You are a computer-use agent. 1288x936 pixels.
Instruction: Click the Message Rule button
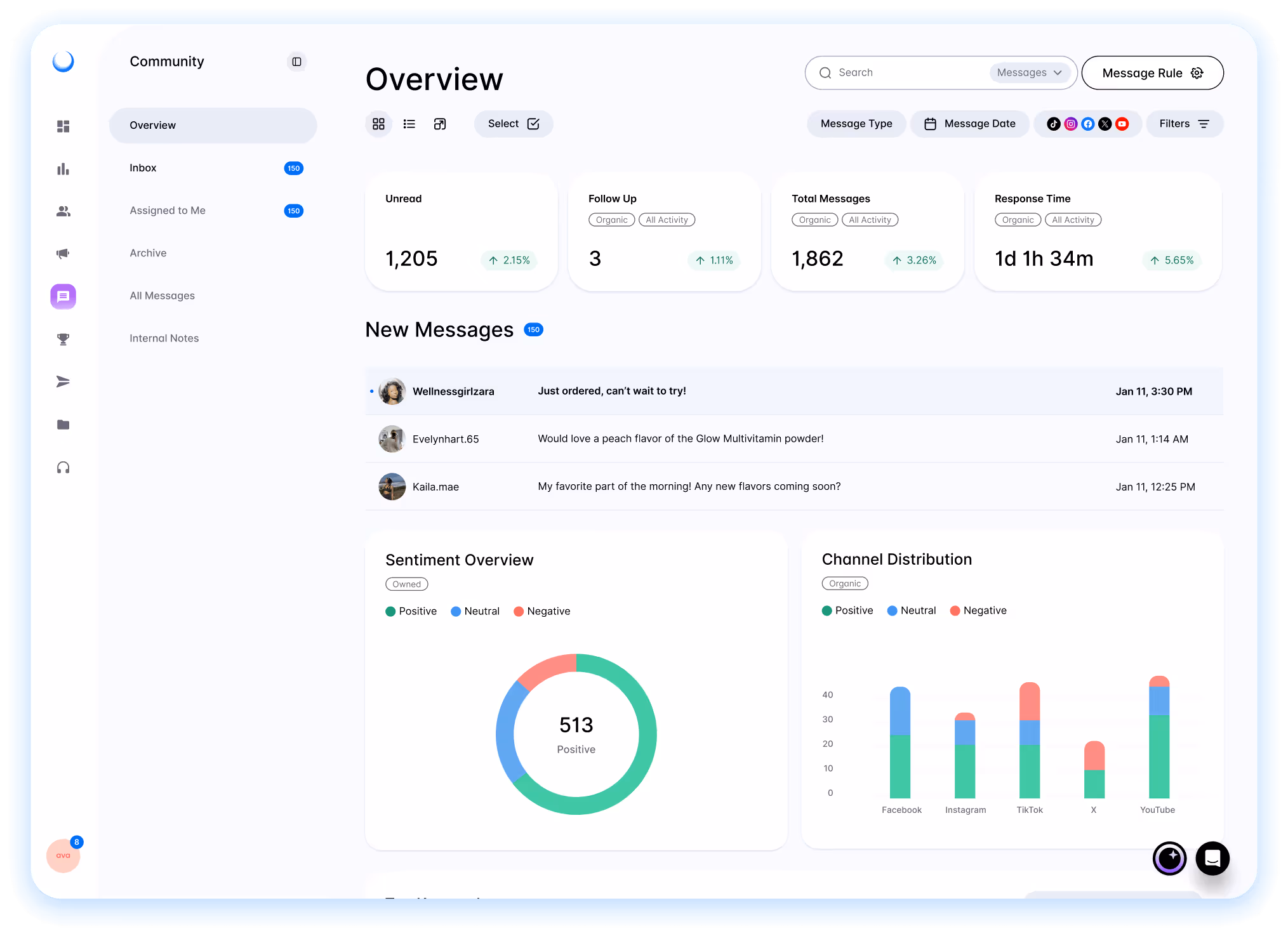pos(1152,72)
